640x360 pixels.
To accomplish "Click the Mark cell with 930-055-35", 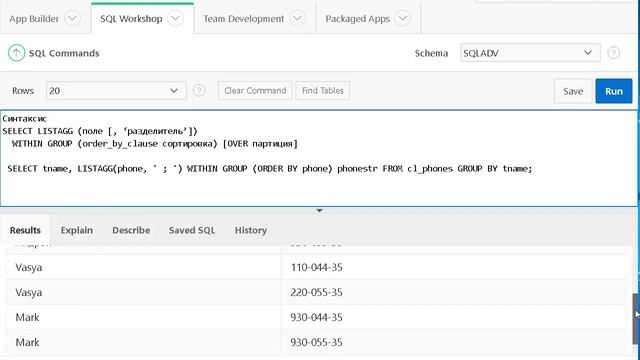I will pyautogui.click(x=144, y=342).
